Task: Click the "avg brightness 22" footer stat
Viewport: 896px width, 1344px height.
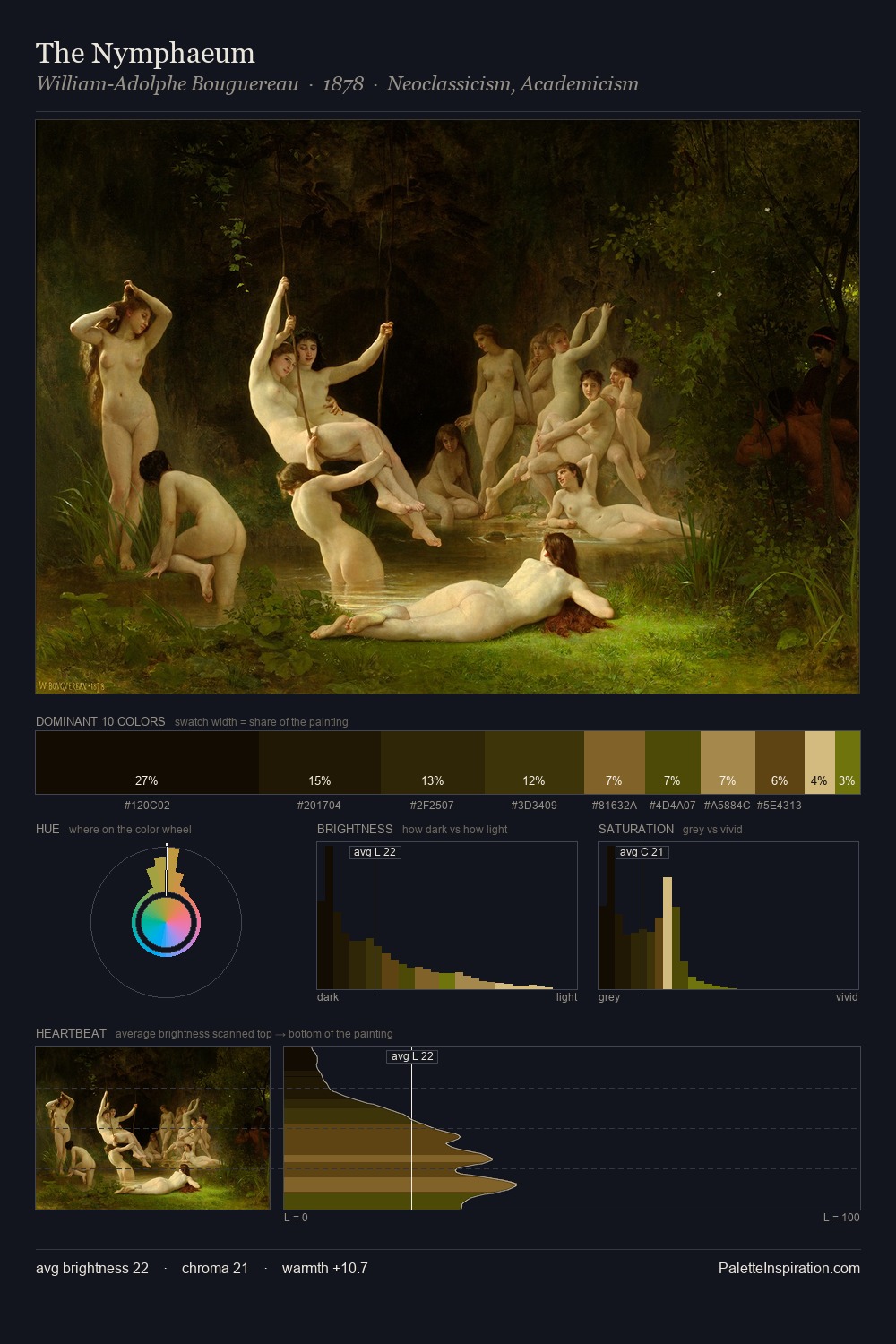Action: tap(92, 1268)
